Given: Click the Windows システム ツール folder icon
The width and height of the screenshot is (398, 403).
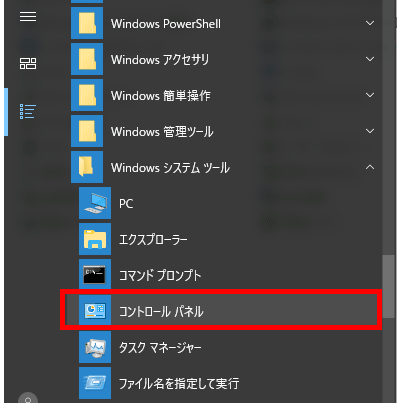Looking at the screenshot, I should (x=87, y=167).
